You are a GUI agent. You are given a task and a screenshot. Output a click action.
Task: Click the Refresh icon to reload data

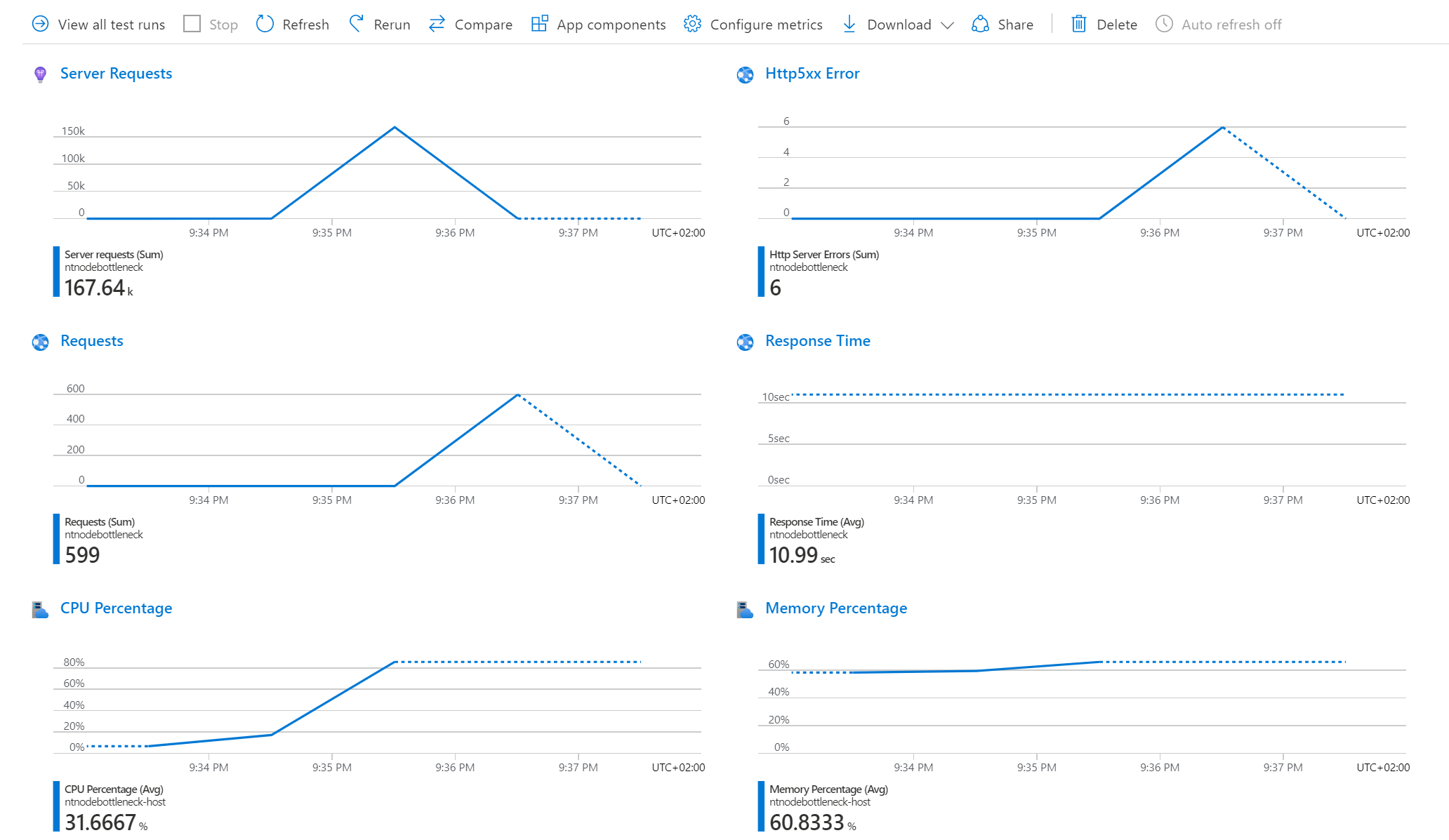coord(263,23)
